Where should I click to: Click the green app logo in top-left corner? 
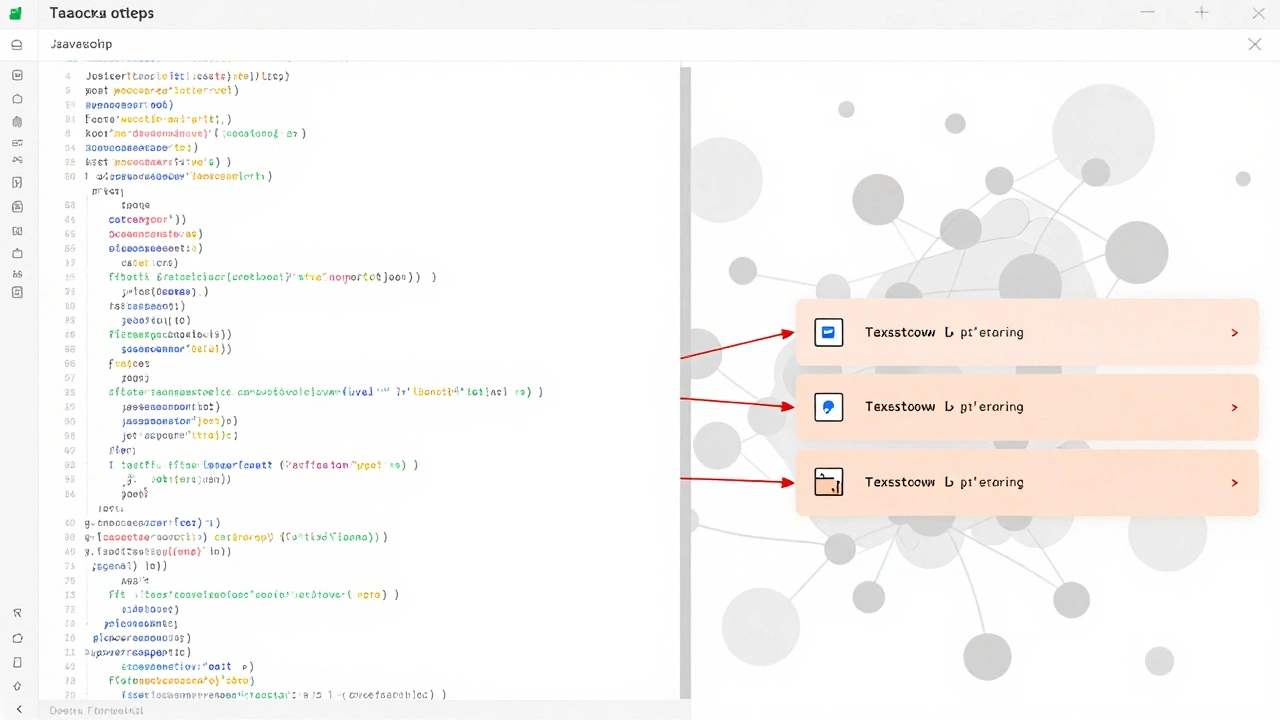17,14
